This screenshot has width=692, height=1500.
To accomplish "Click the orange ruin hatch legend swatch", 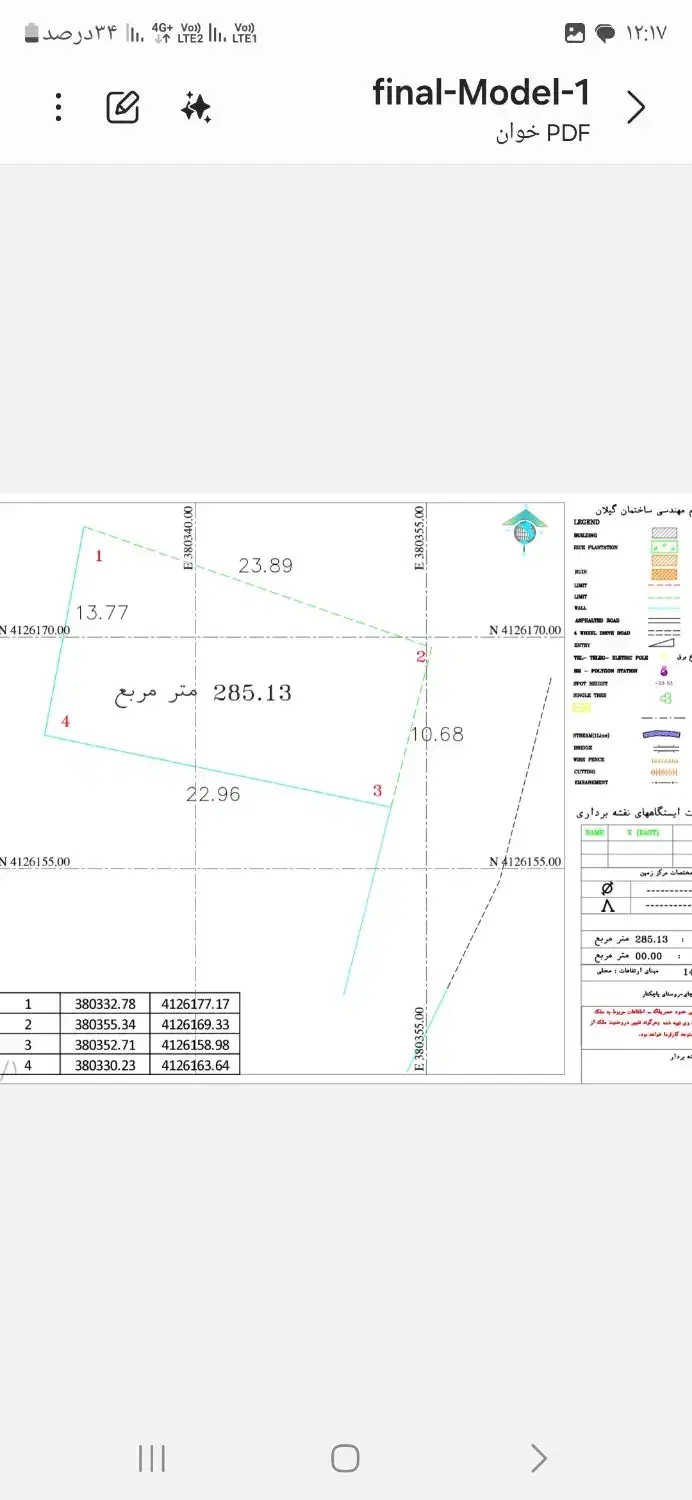I will pyautogui.click(x=664, y=574).
